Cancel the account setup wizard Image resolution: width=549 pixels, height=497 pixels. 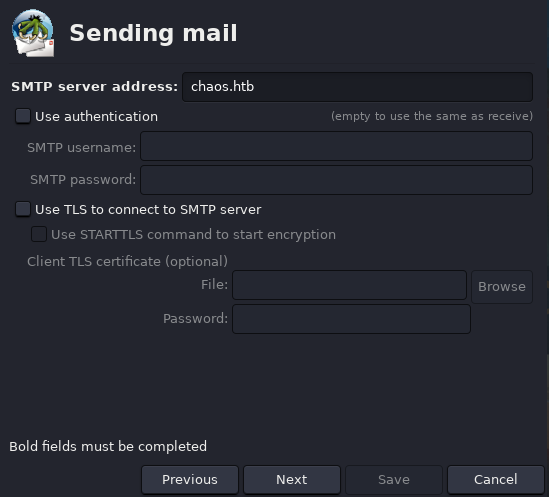[496, 479]
